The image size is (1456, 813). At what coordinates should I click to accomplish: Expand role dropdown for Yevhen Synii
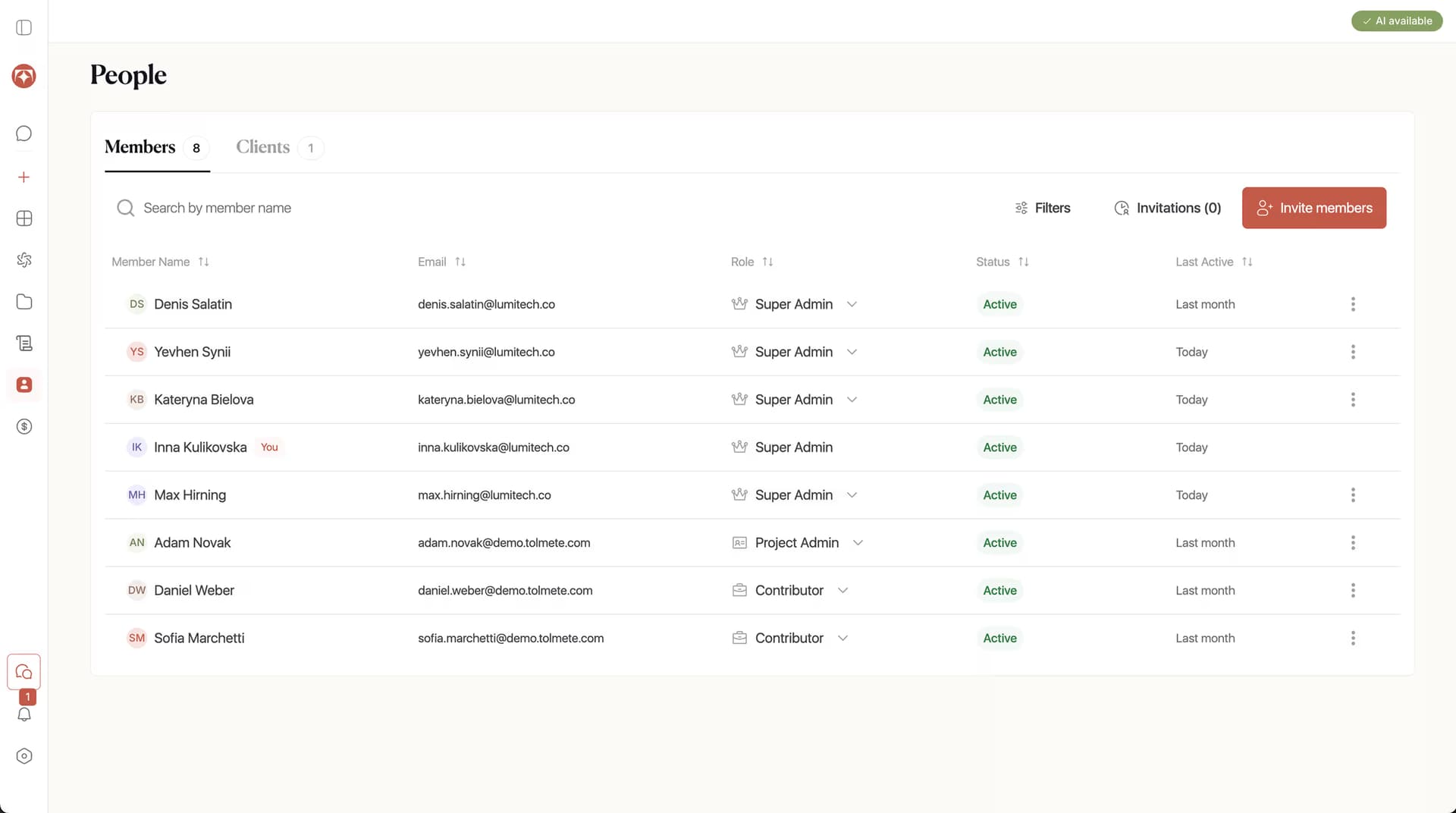tap(852, 352)
